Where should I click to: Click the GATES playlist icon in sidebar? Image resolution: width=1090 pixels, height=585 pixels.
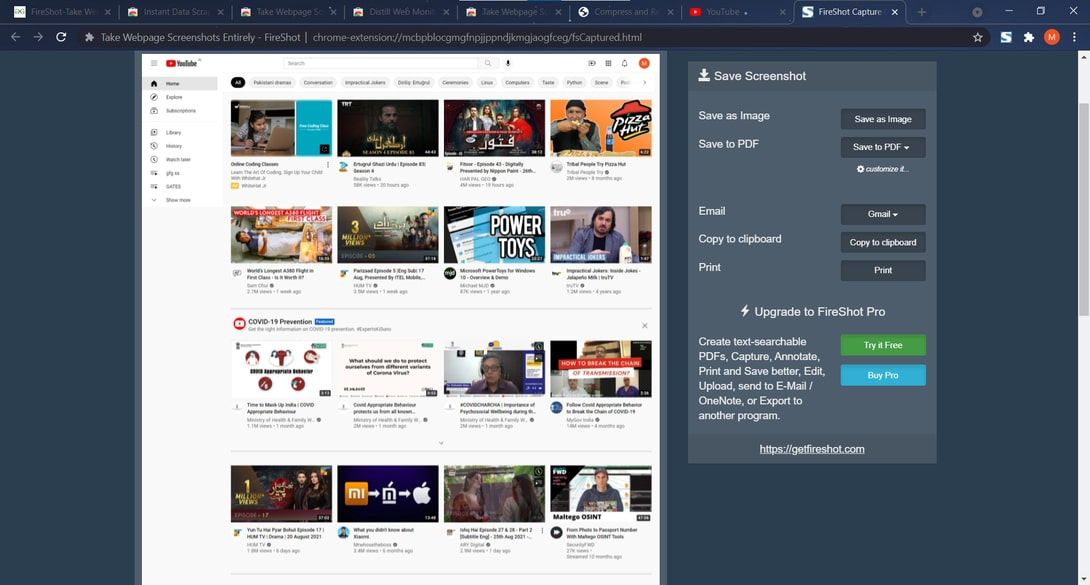point(154,186)
